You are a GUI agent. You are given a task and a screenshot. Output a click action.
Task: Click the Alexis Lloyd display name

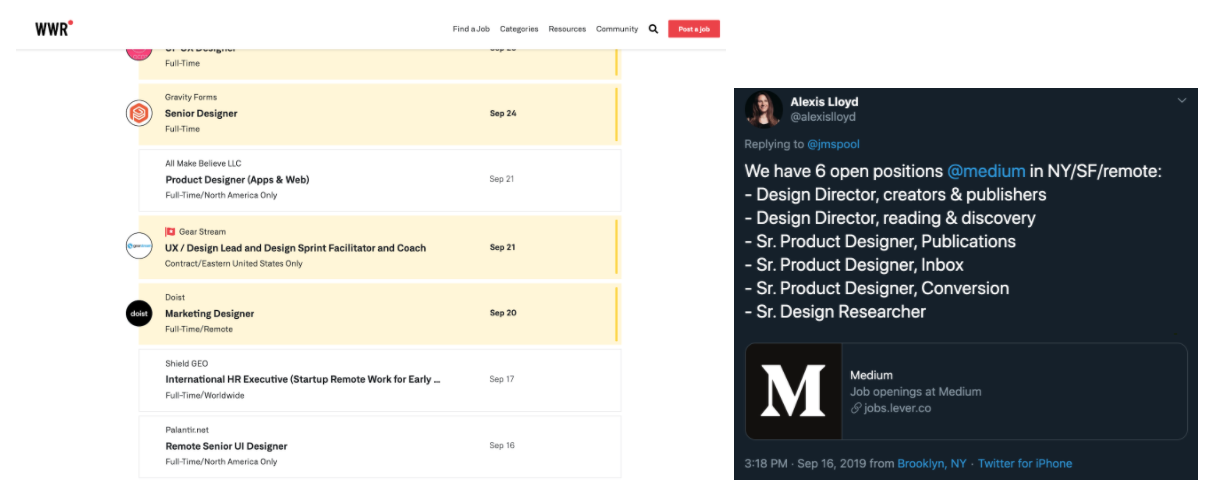click(x=824, y=101)
